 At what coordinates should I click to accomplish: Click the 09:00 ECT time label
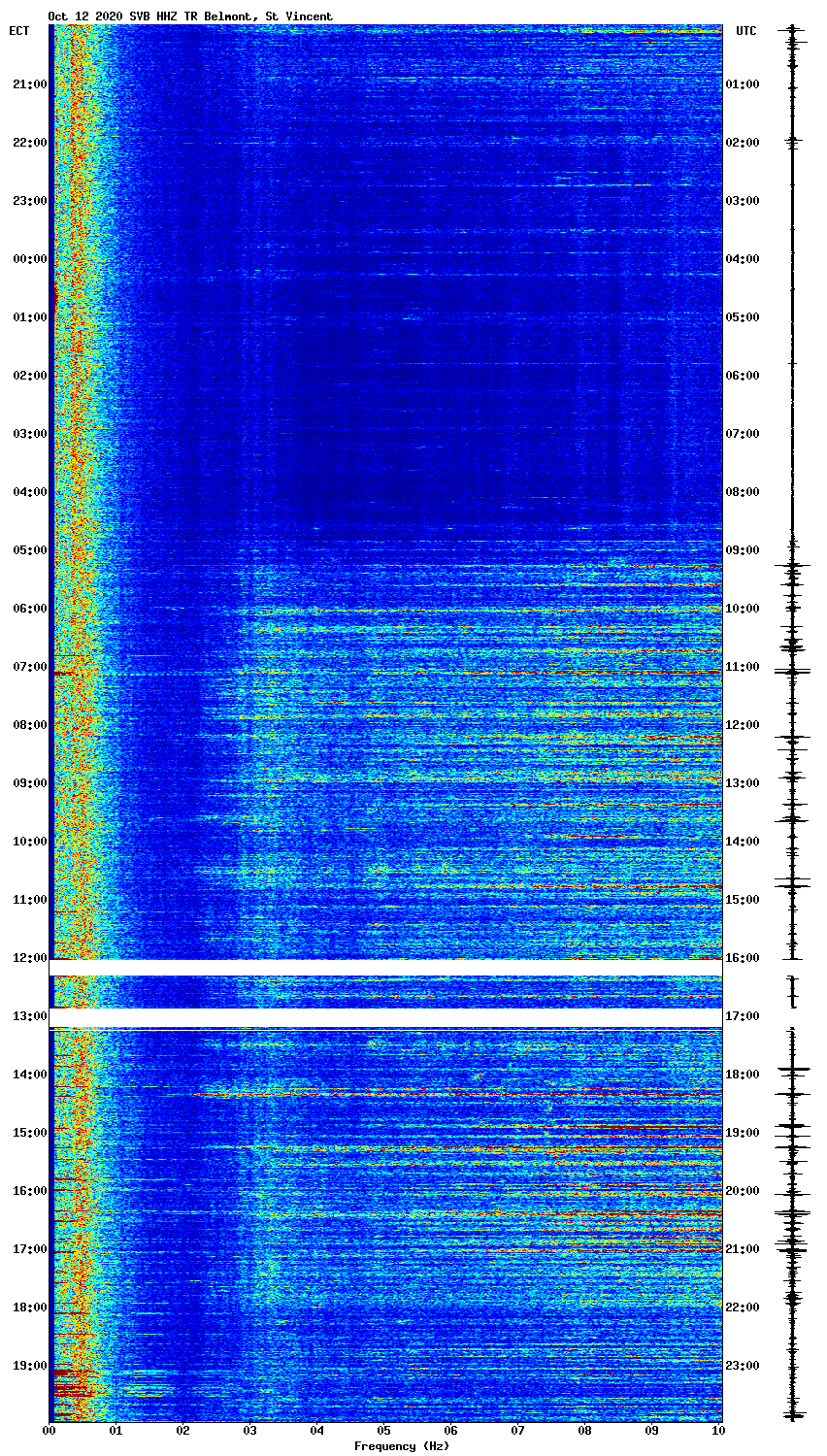click(30, 783)
